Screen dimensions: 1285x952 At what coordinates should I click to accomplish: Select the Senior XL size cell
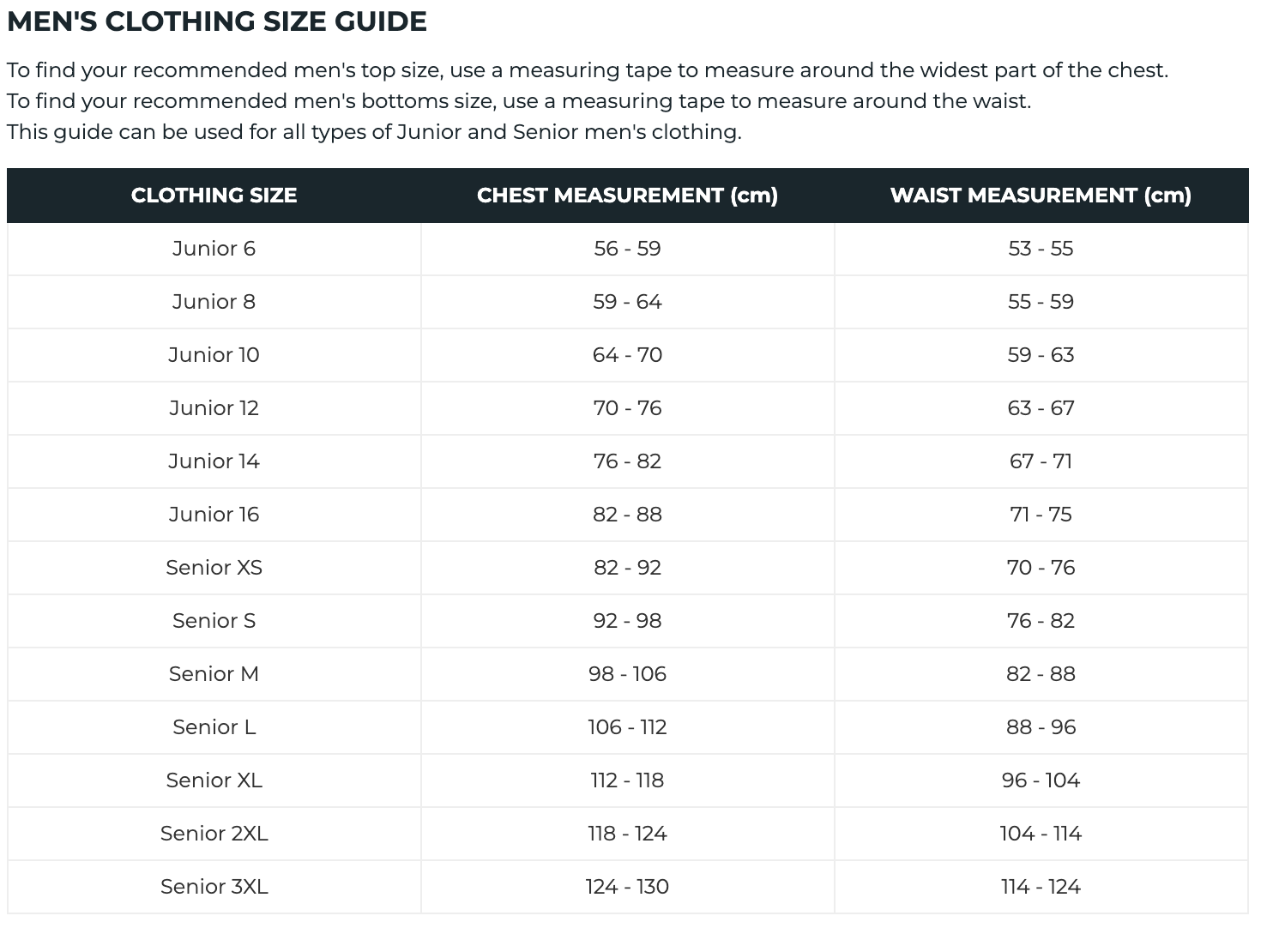pyautogui.click(x=214, y=780)
